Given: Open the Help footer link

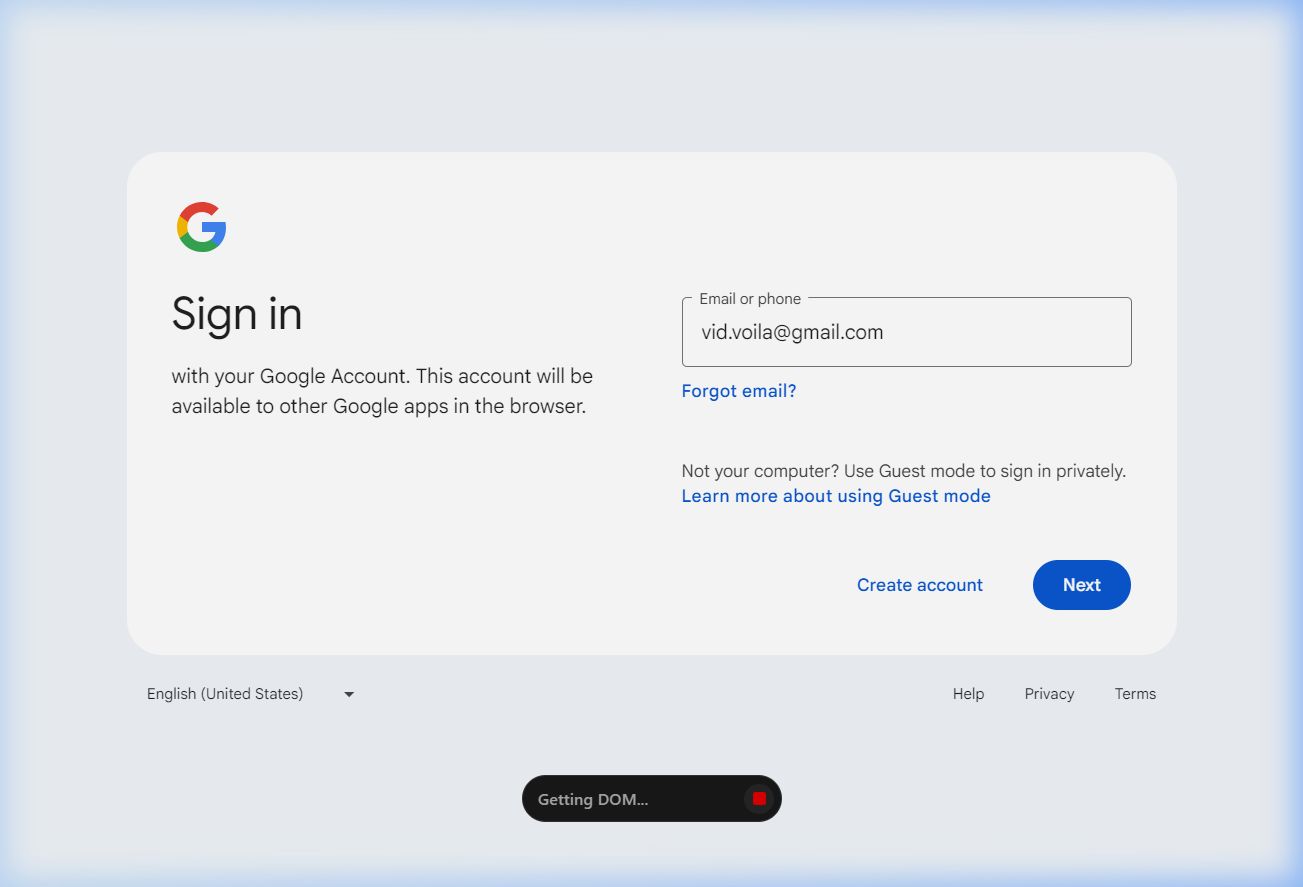Looking at the screenshot, I should point(968,694).
